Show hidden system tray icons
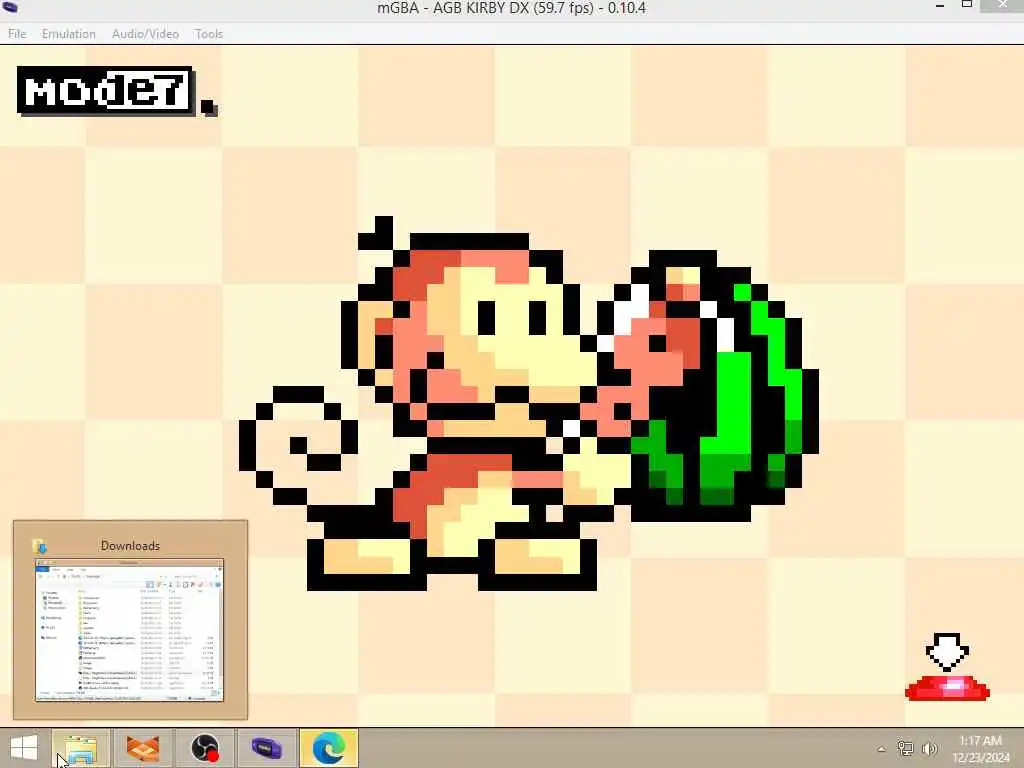 click(882, 749)
